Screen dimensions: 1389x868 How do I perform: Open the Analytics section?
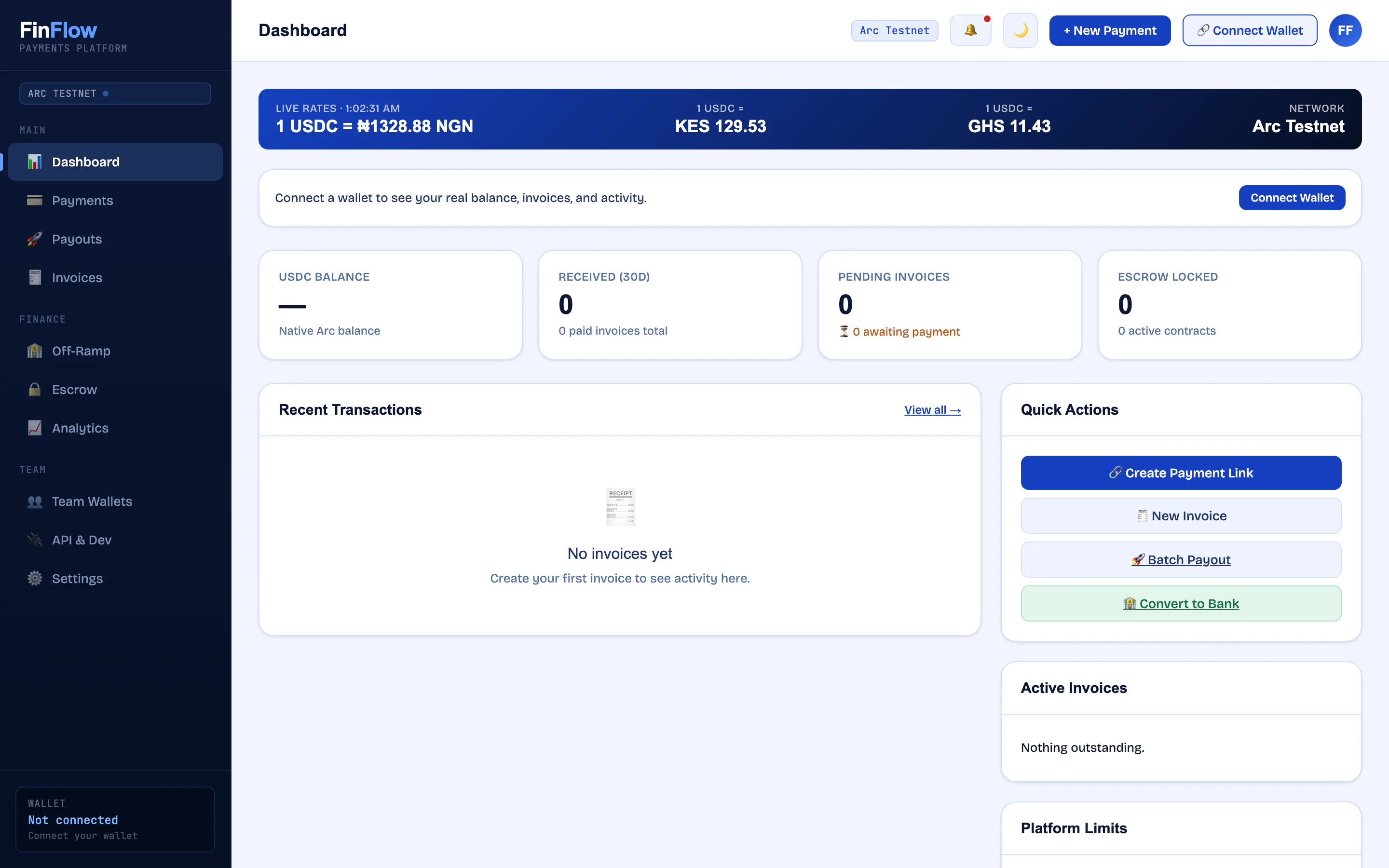tap(115, 428)
